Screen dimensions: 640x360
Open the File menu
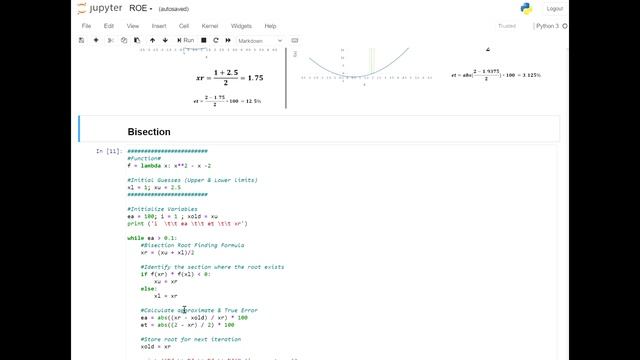(87, 26)
